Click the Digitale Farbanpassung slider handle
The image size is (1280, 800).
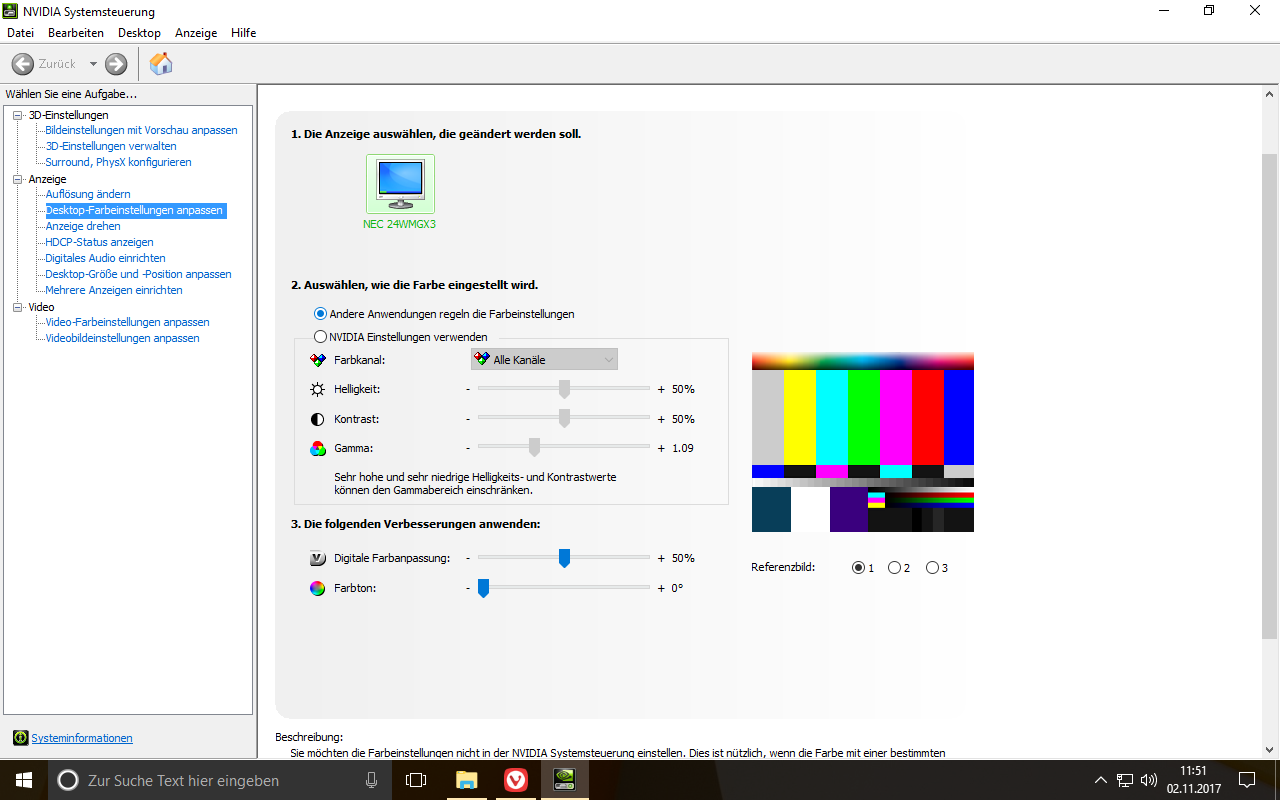click(x=564, y=558)
